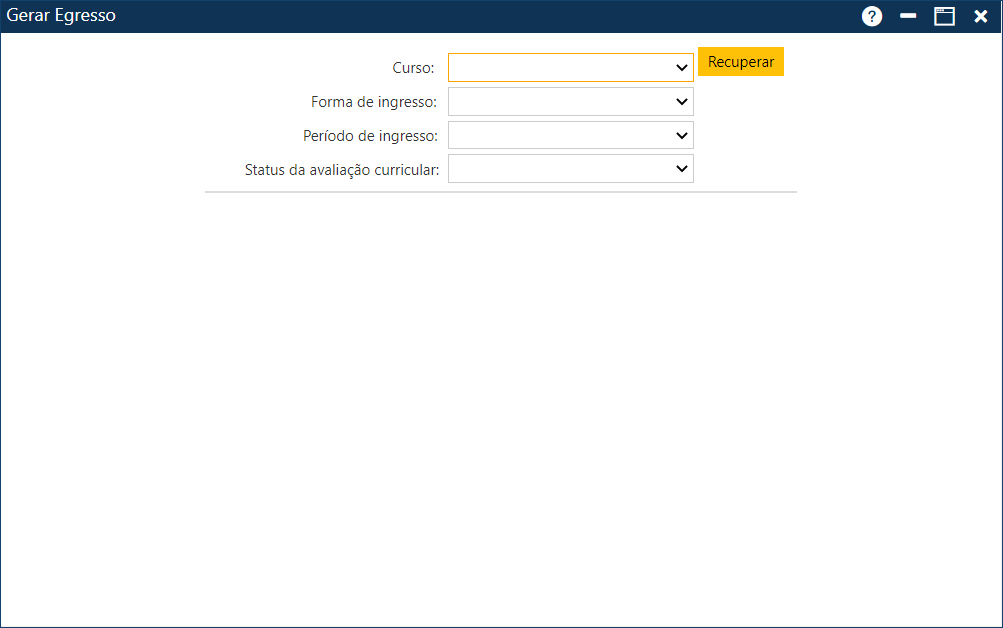Click the Curso label text
Screen dimensions: 1003x628
[x=413, y=68]
